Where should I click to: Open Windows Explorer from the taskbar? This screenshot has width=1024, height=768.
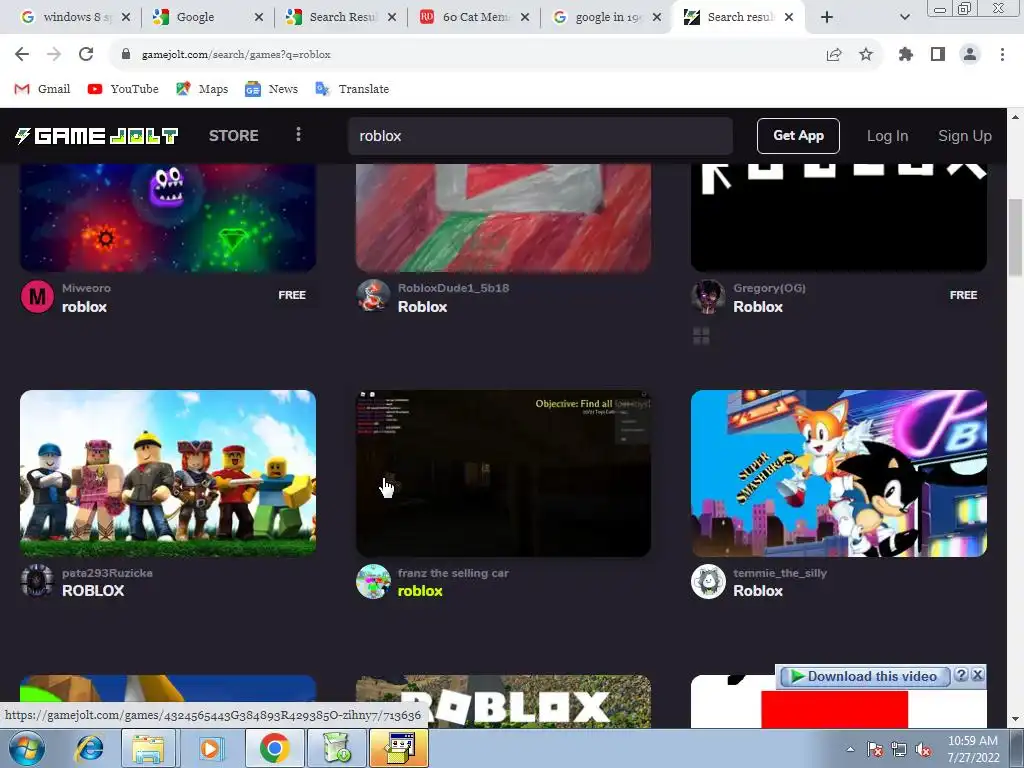pyautogui.click(x=148, y=748)
